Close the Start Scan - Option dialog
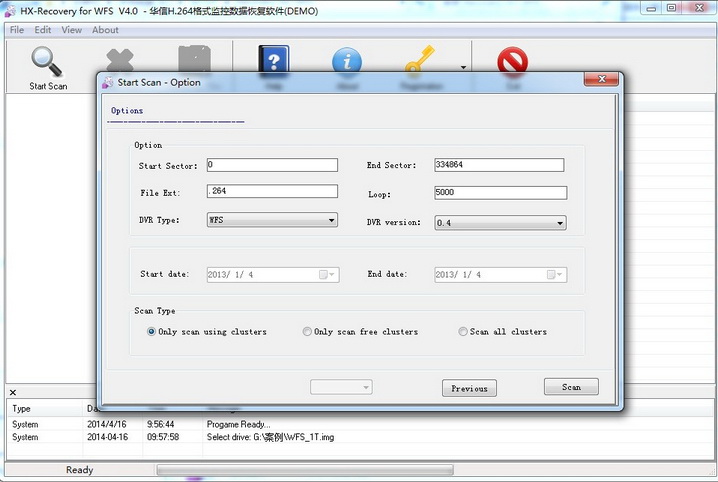 point(601,79)
